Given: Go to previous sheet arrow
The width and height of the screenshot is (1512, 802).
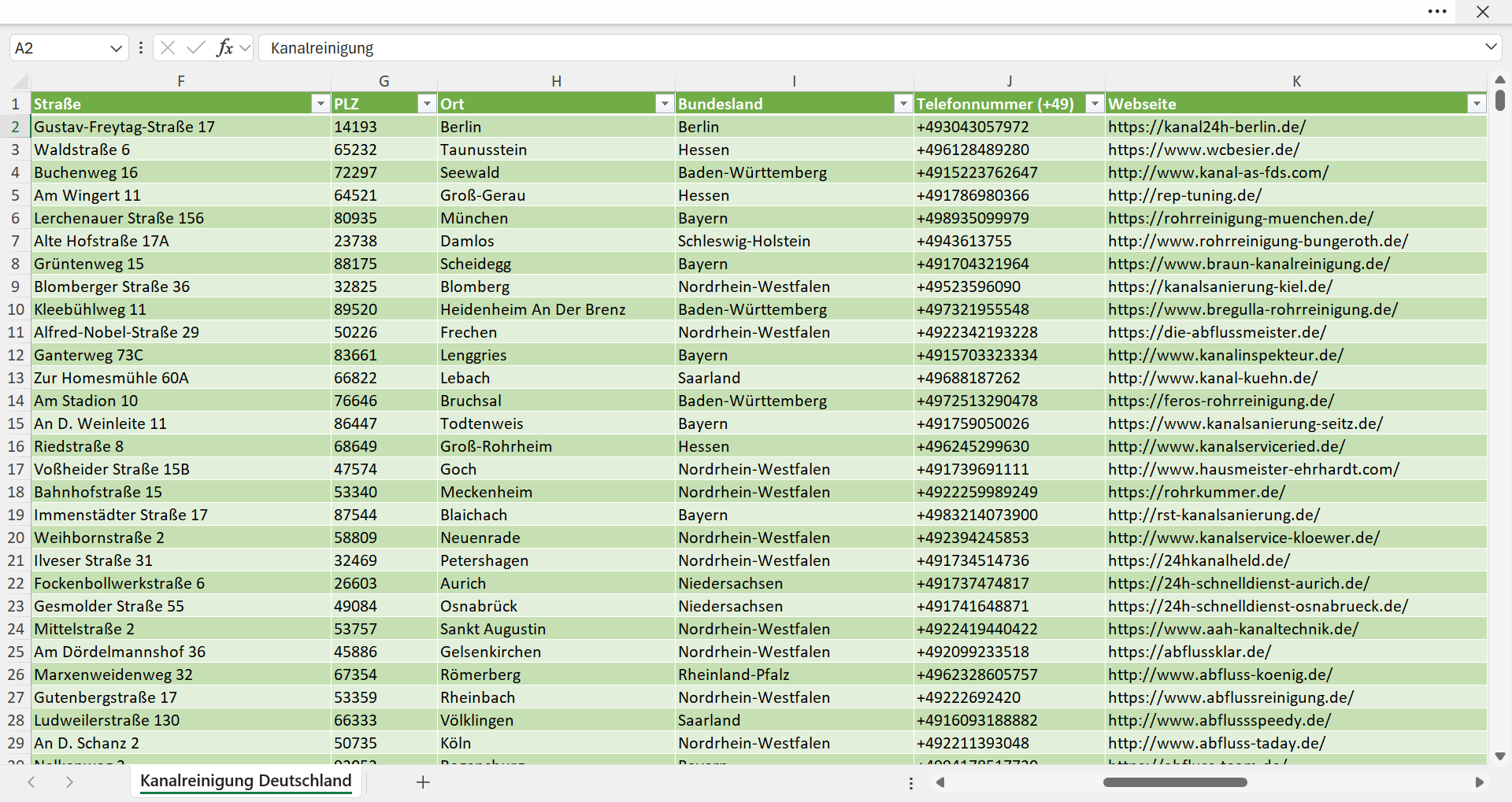Looking at the screenshot, I should (31, 782).
